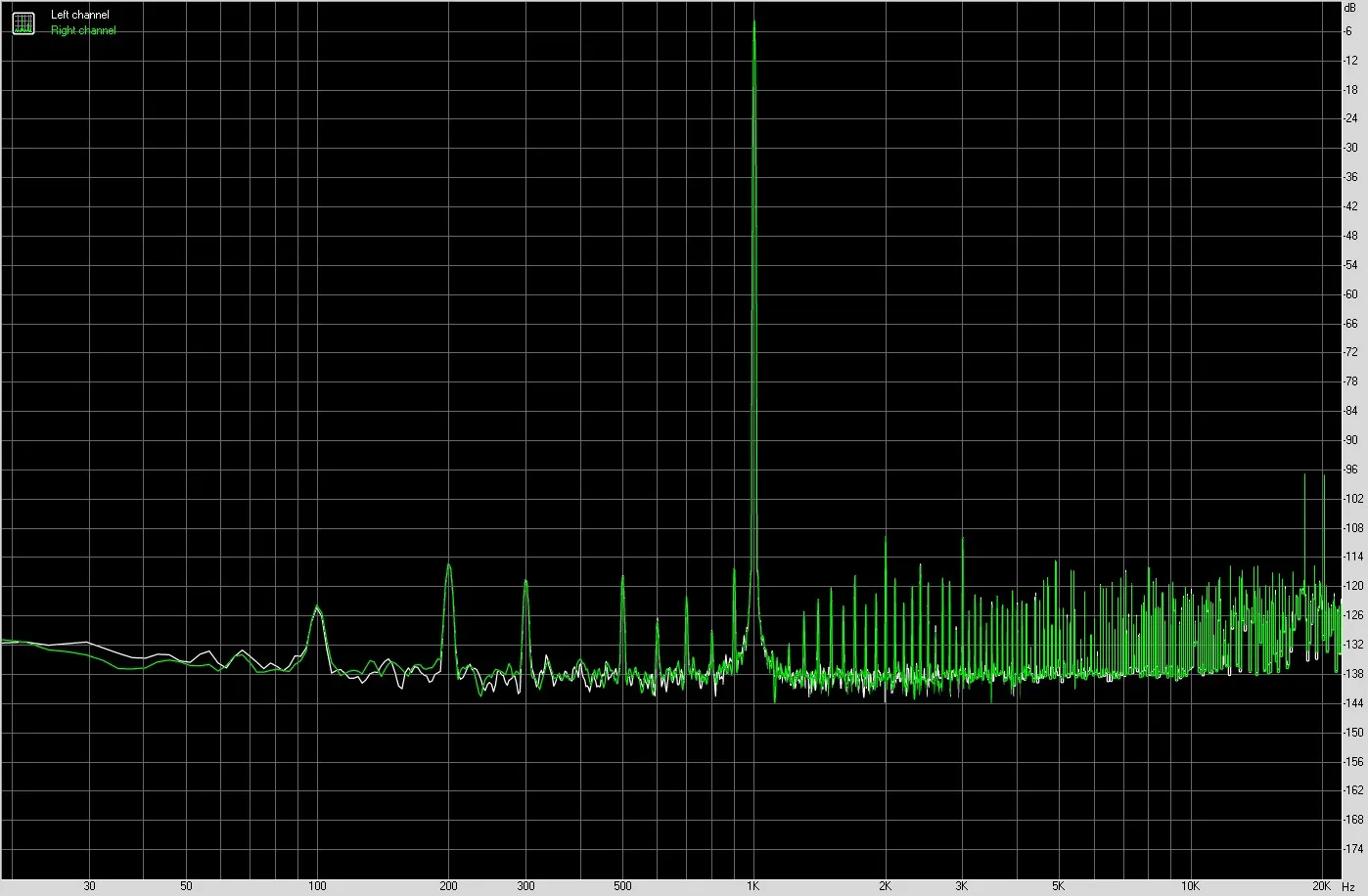Click the "Hz" unit label on the frequency axis
The height and width of the screenshot is (896, 1368).
click(x=1348, y=886)
